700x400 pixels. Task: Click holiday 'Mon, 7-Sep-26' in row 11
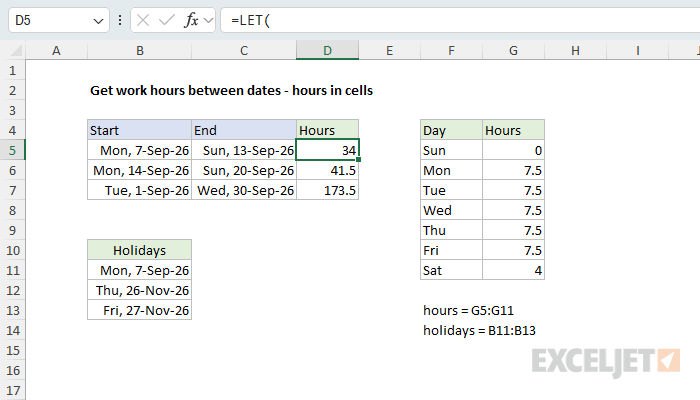click(x=140, y=271)
